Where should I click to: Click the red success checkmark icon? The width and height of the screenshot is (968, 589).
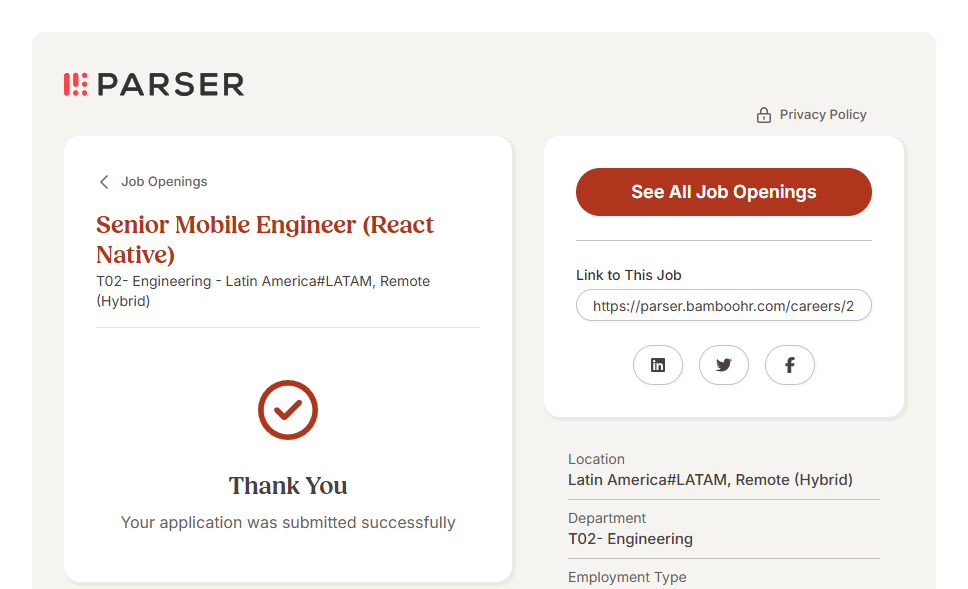(288, 410)
